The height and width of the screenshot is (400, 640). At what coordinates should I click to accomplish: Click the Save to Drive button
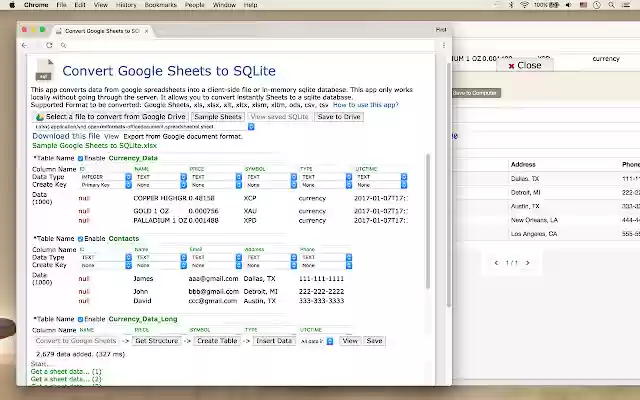coord(339,117)
